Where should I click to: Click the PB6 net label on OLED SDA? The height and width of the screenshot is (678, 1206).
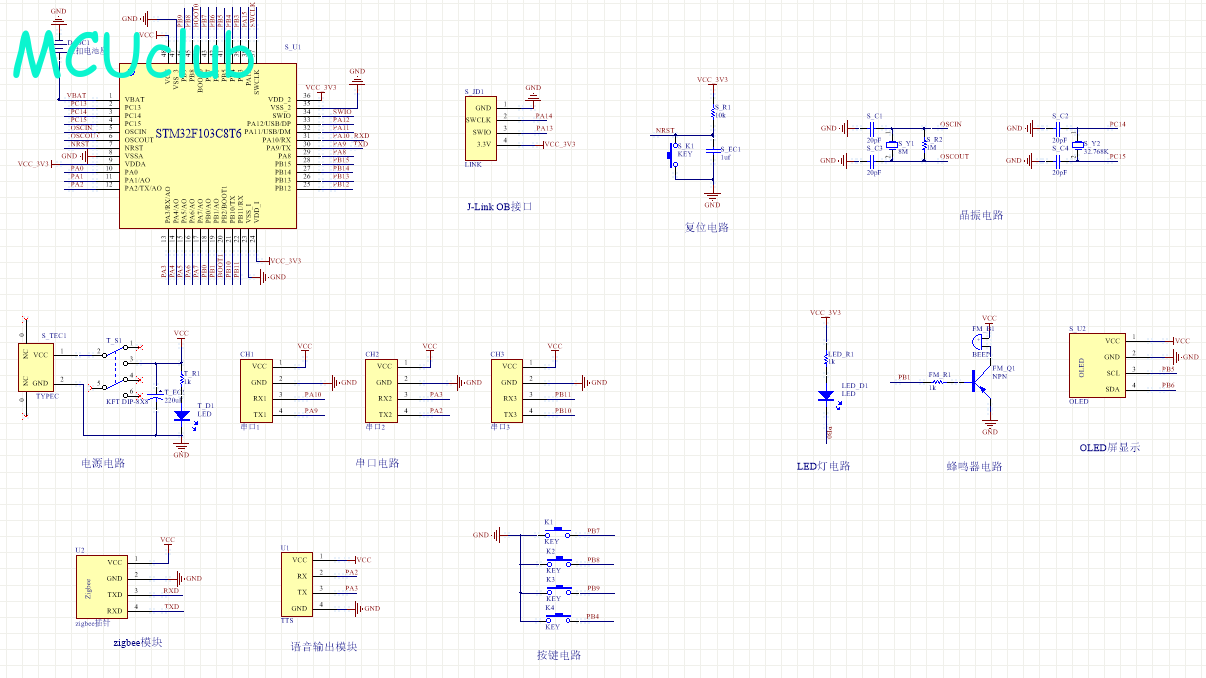point(1168,385)
